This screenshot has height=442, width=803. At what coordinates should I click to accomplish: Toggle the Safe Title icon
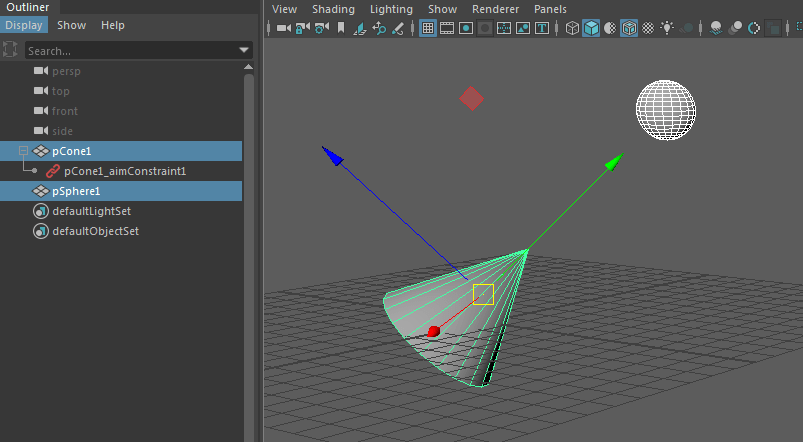[542, 28]
